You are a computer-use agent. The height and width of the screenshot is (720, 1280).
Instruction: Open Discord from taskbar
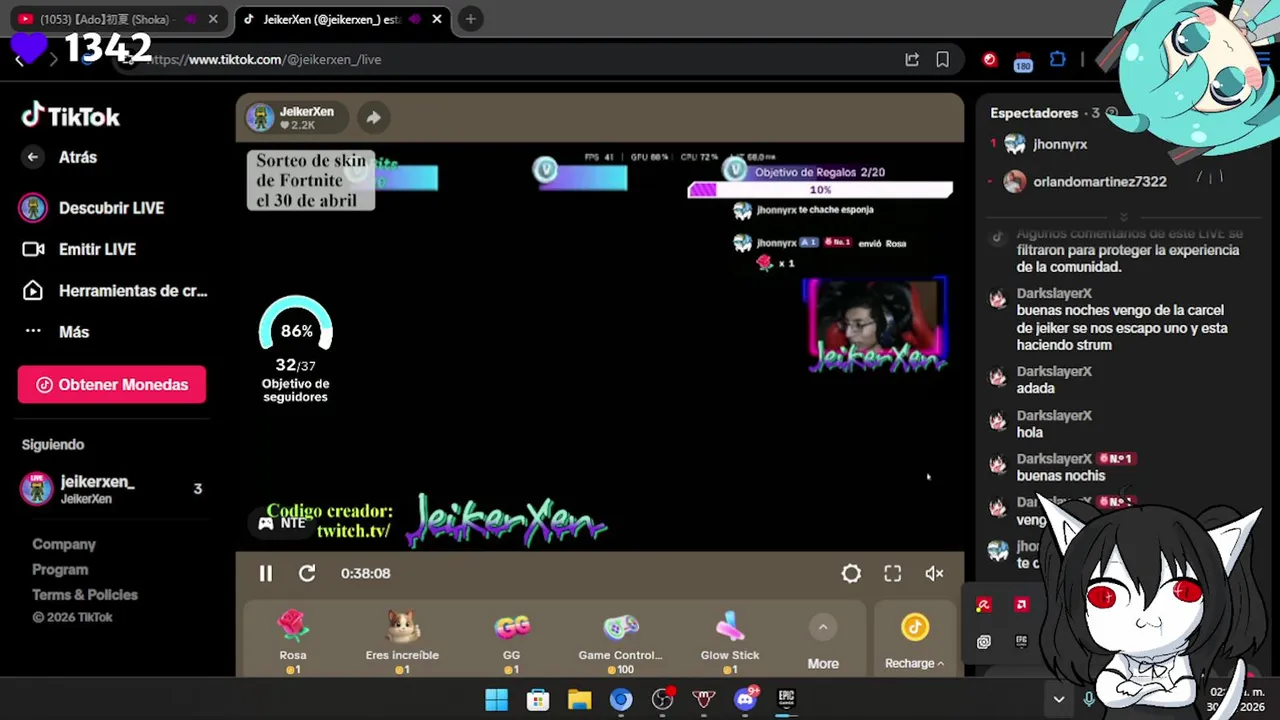pyautogui.click(x=745, y=699)
